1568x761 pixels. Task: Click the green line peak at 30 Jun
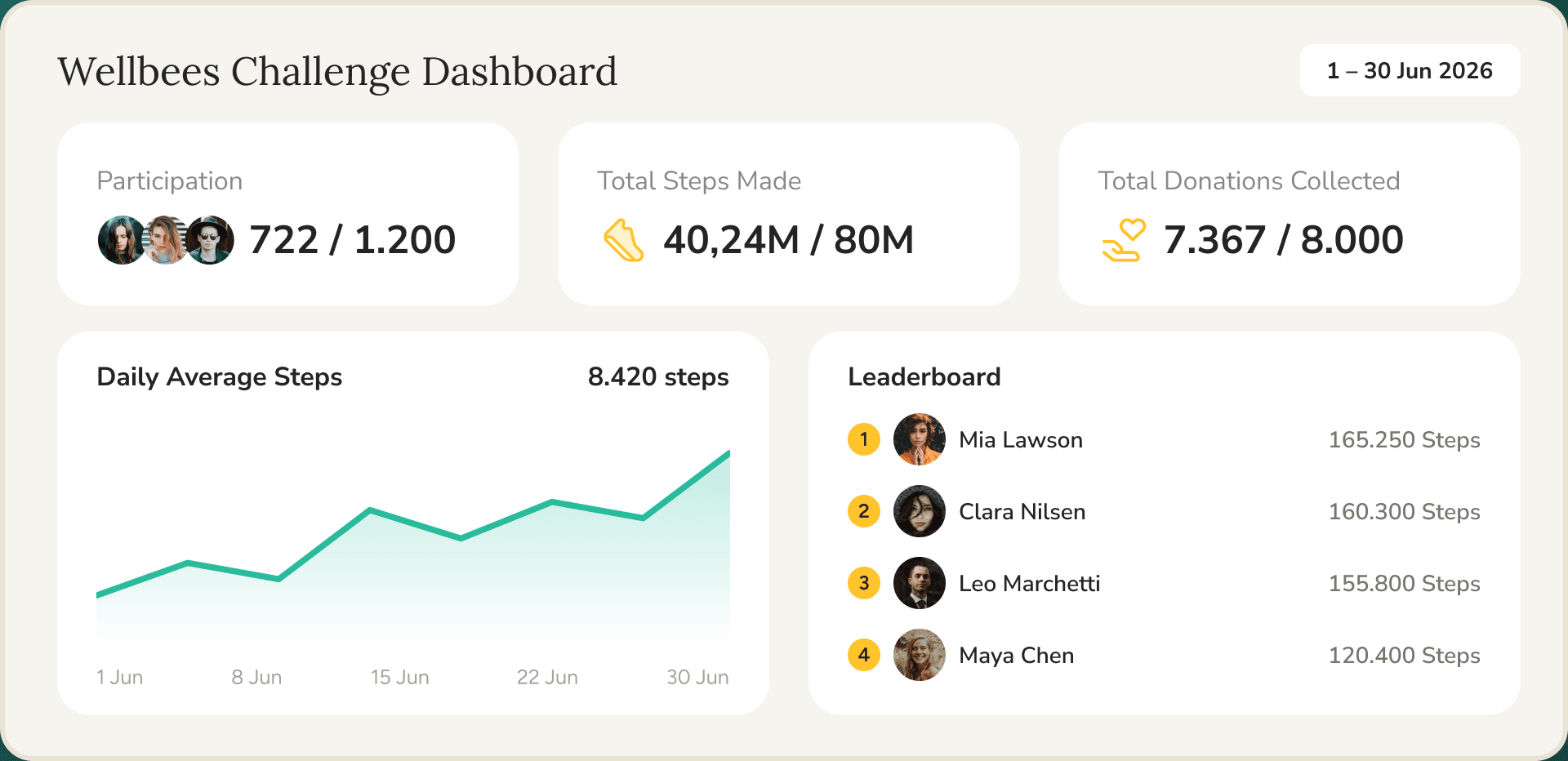pyautogui.click(x=727, y=453)
